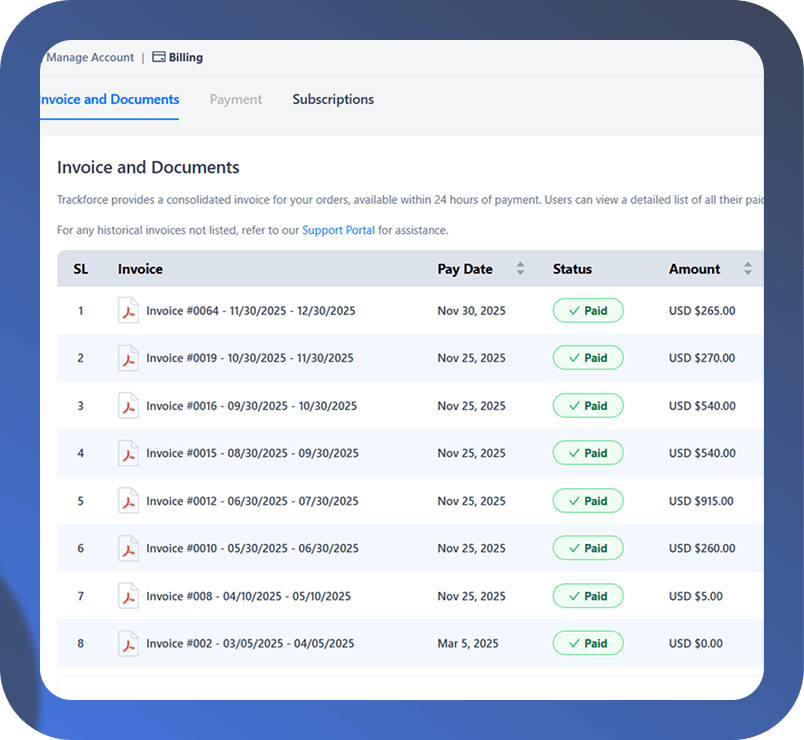Click Paid badge for Invoice #008
Screen dimensions: 804x740
(588, 596)
